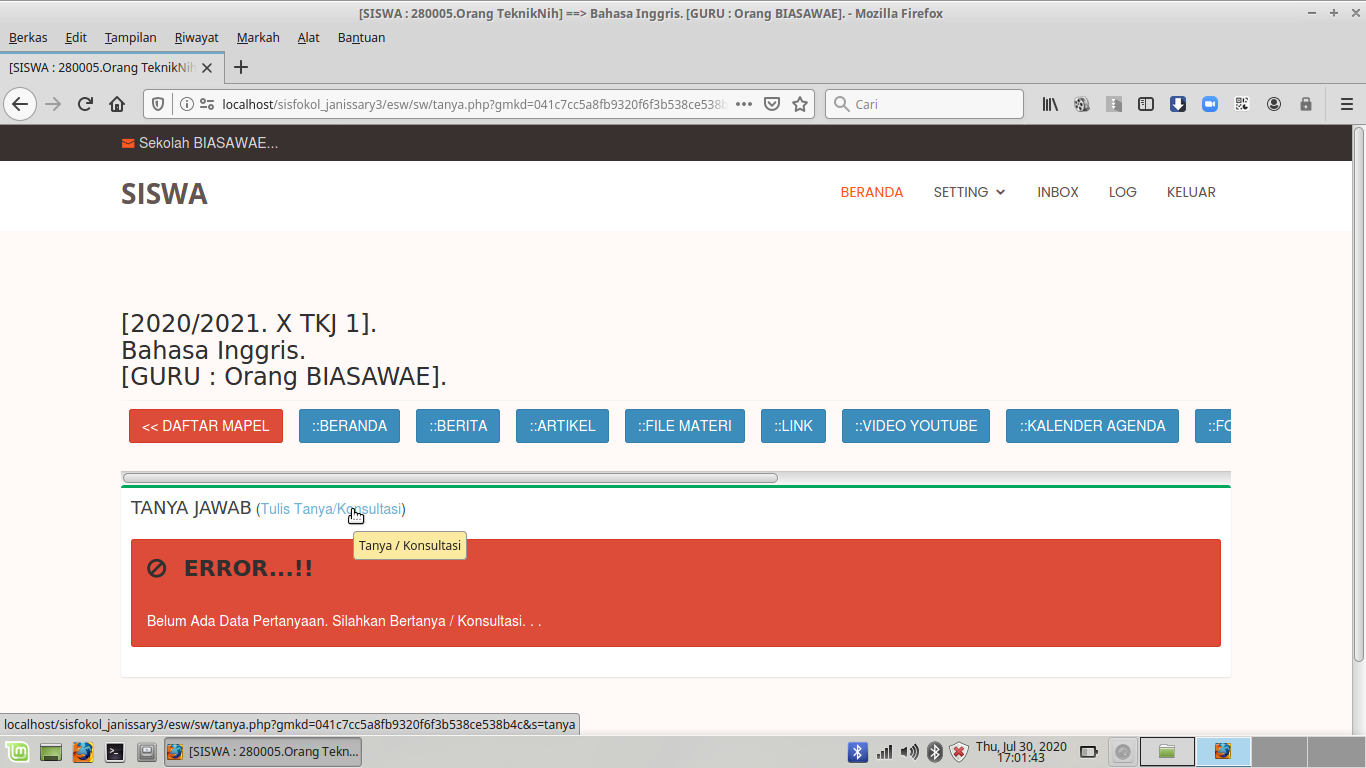Launch Firefox from the panel launcher
Screen dimensions: 1366x768
[x=83, y=751]
